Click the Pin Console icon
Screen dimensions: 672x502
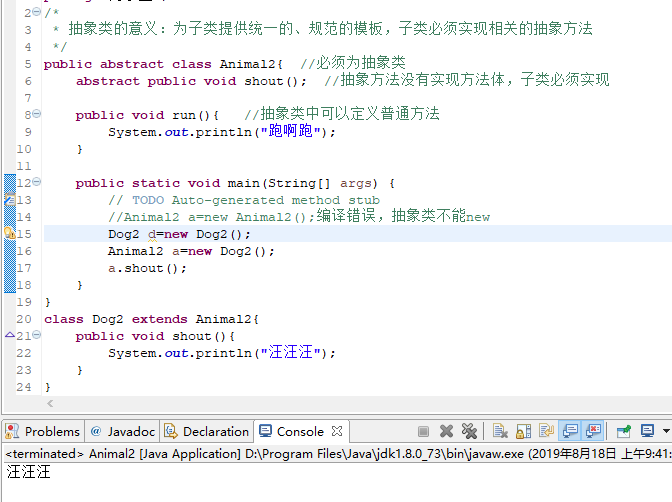tap(624, 431)
